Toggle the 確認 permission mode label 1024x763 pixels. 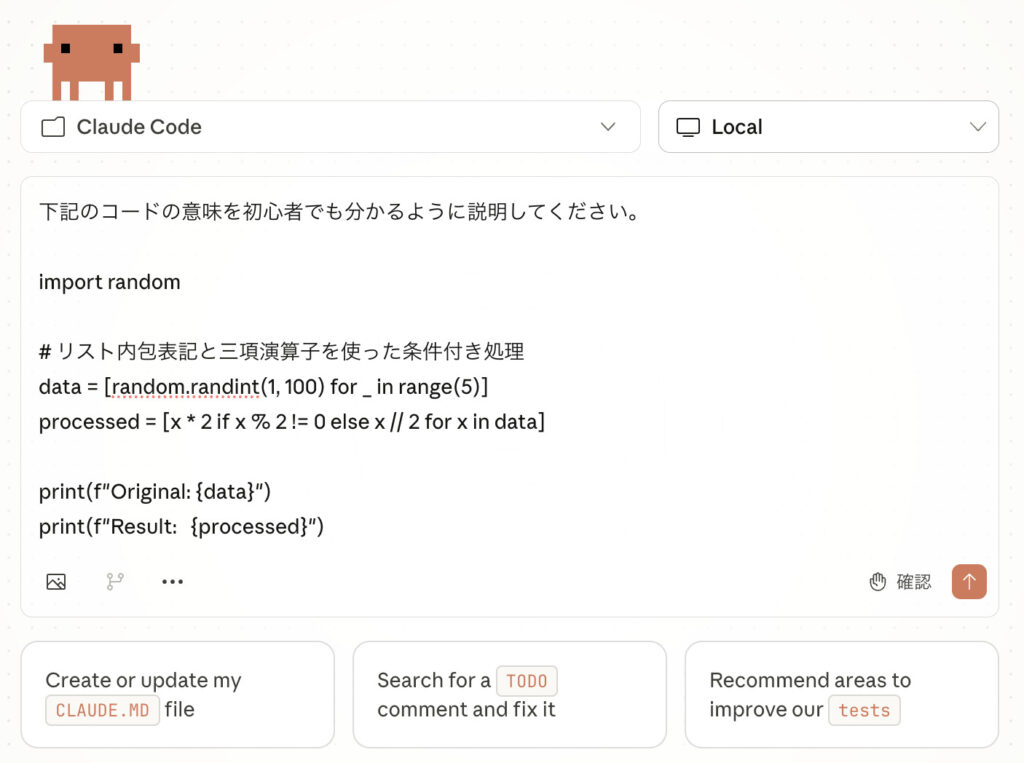point(913,582)
